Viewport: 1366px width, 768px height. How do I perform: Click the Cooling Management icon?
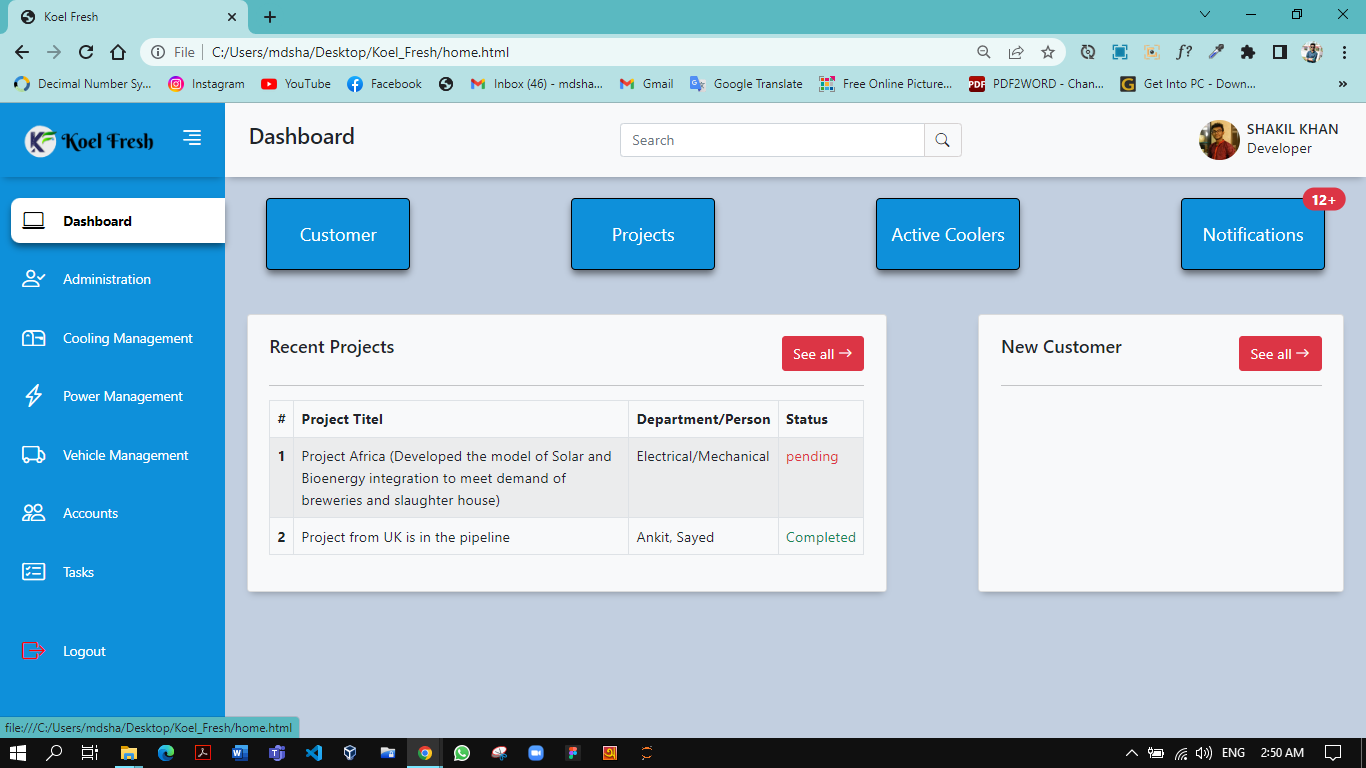[34, 338]
